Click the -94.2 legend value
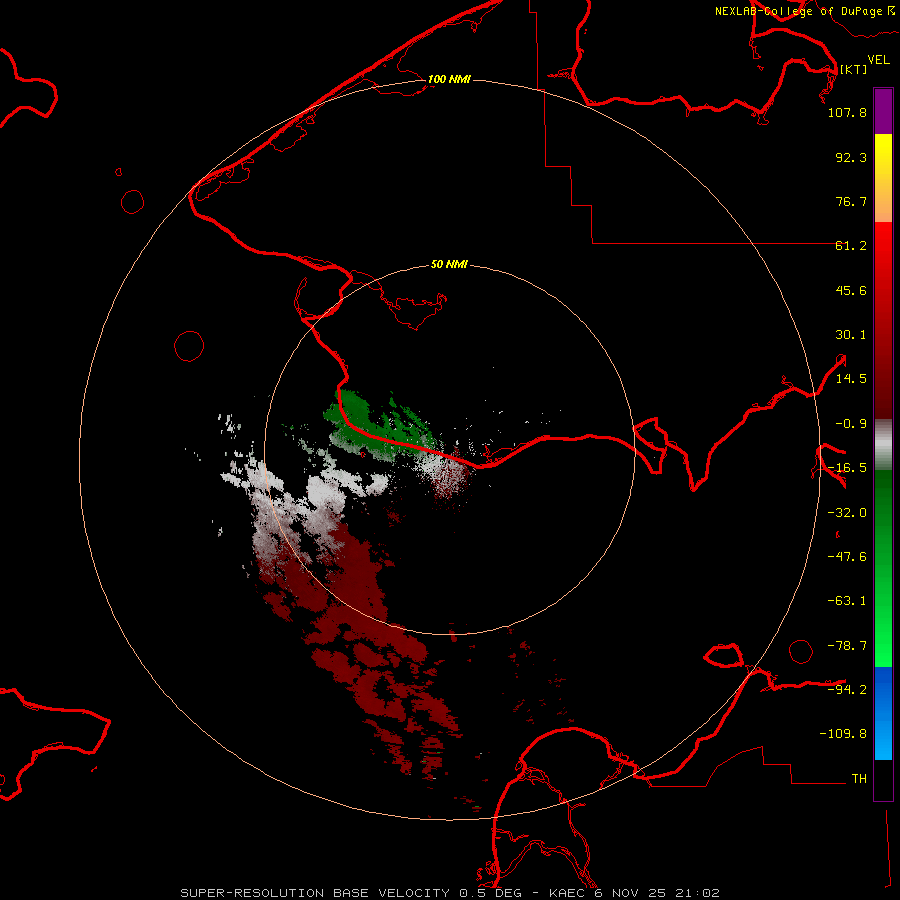 point(847,689)
